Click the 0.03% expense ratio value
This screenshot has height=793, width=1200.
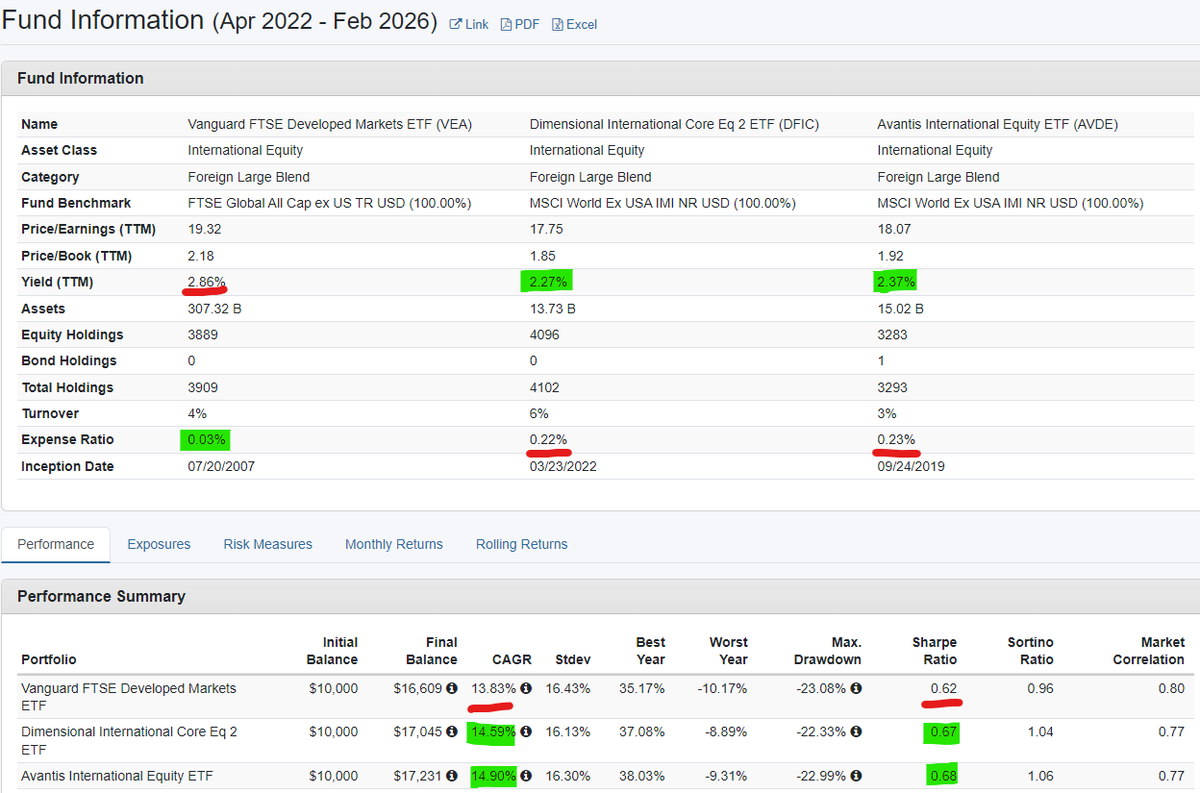click(x=208, y=440)
